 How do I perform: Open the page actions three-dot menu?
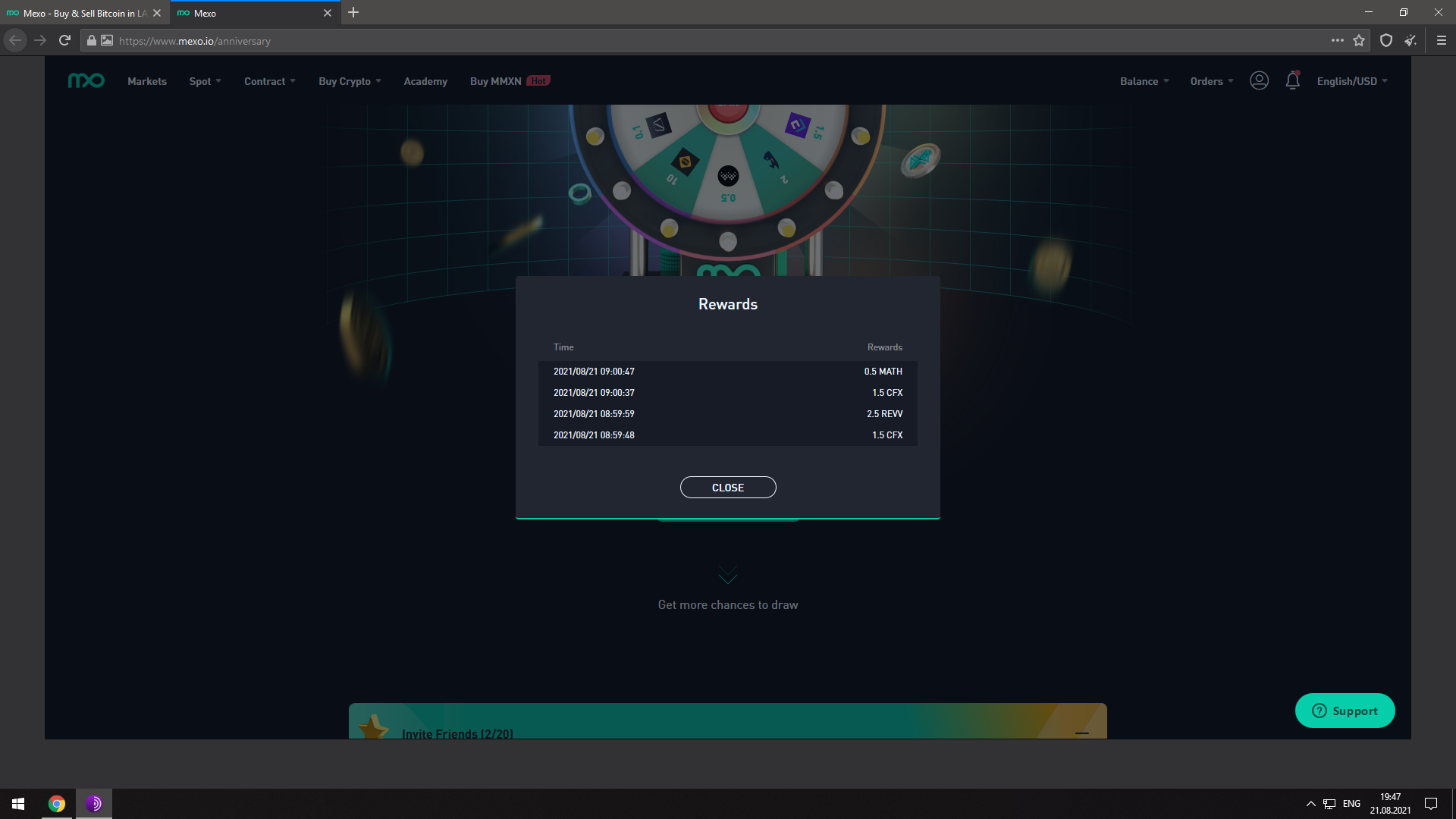1337,41
